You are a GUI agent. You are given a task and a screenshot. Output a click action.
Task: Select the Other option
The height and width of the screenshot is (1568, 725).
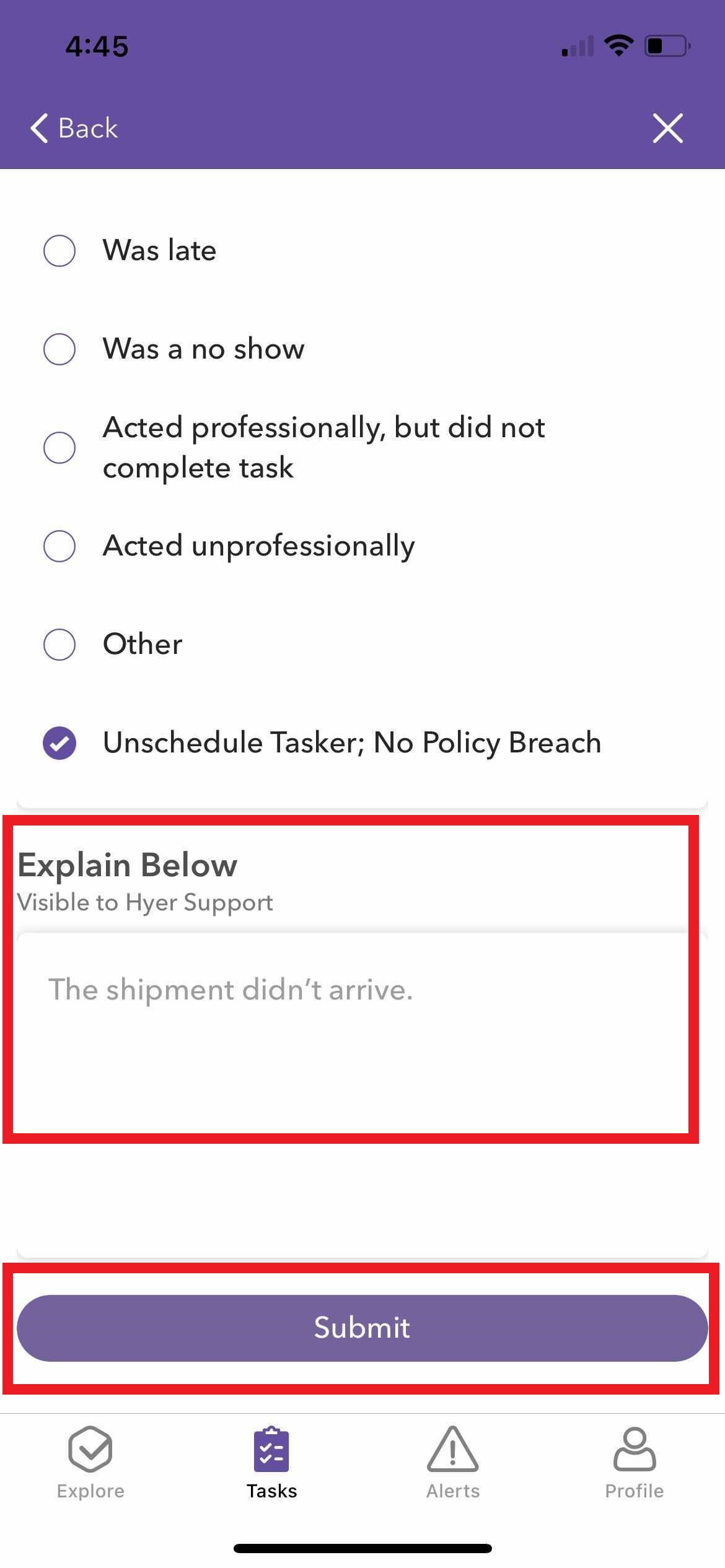pos(59,644)
